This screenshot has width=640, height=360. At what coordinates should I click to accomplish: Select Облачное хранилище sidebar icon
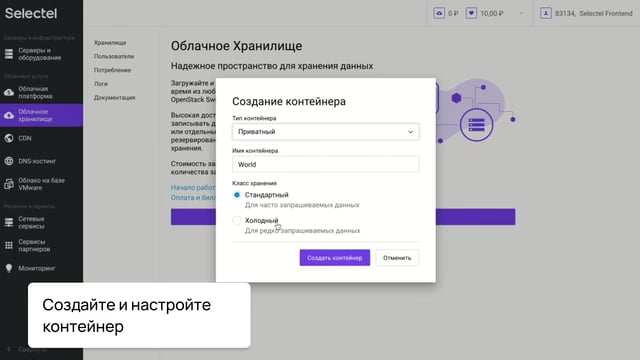click(9, 116)
